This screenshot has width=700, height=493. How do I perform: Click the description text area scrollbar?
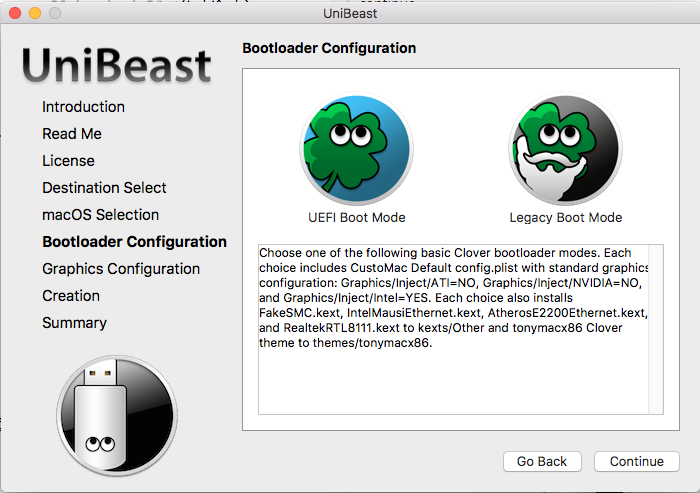tap(656, 328)
